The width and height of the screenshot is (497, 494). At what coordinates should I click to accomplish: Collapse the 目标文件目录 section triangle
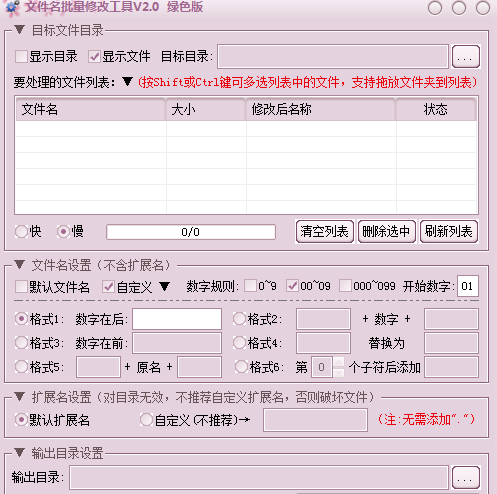tap(20, 30)
